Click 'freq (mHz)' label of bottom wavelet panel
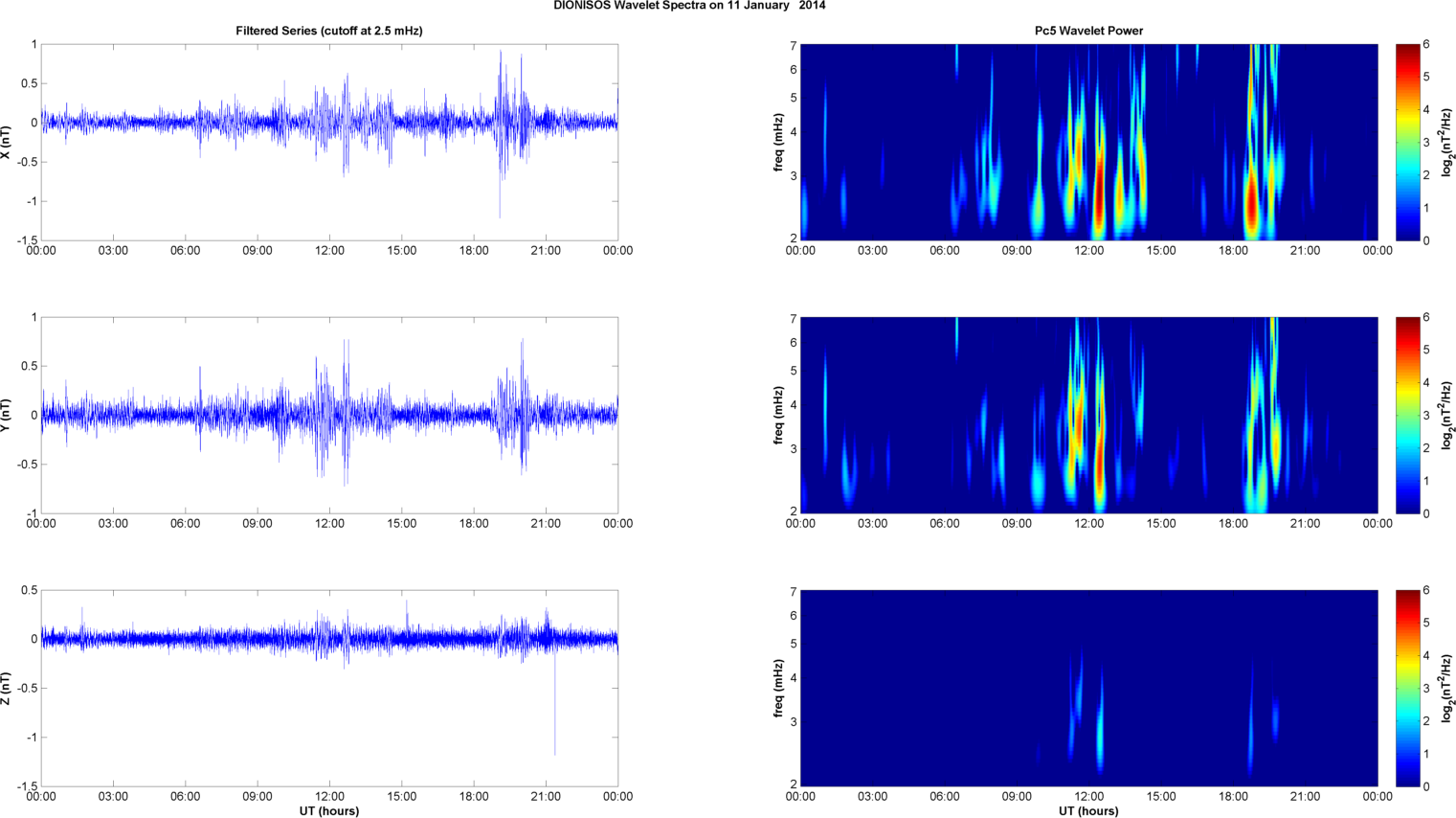 (x=779, y=689)
